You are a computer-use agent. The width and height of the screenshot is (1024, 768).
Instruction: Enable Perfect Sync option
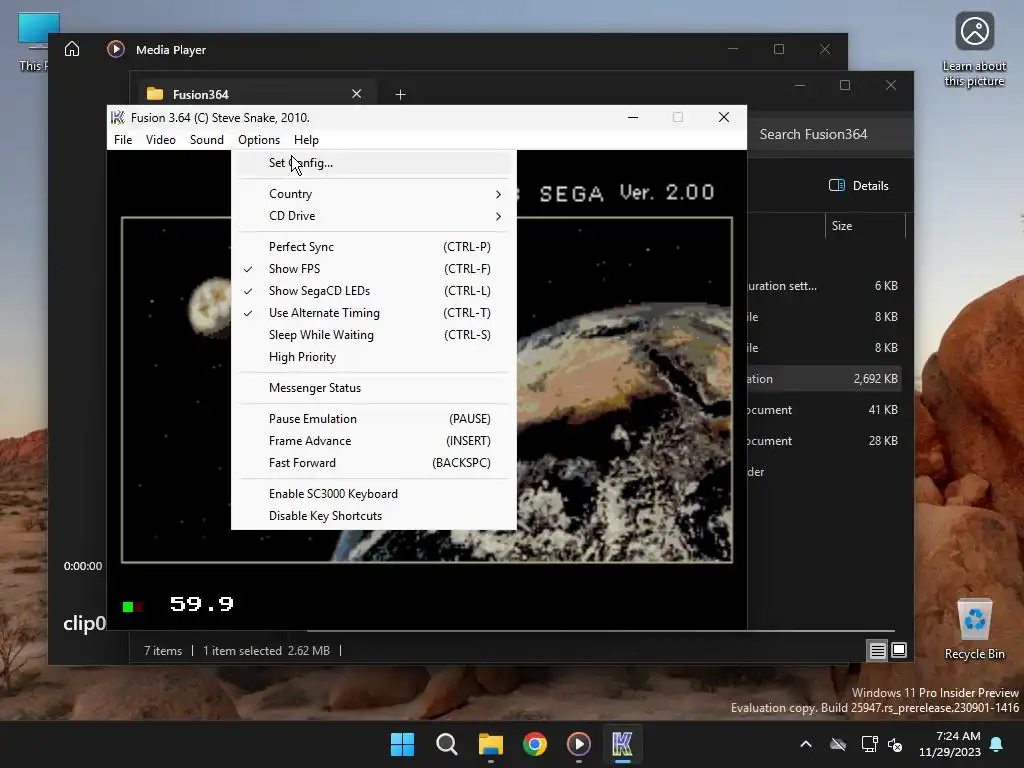[x=374, y=247]
